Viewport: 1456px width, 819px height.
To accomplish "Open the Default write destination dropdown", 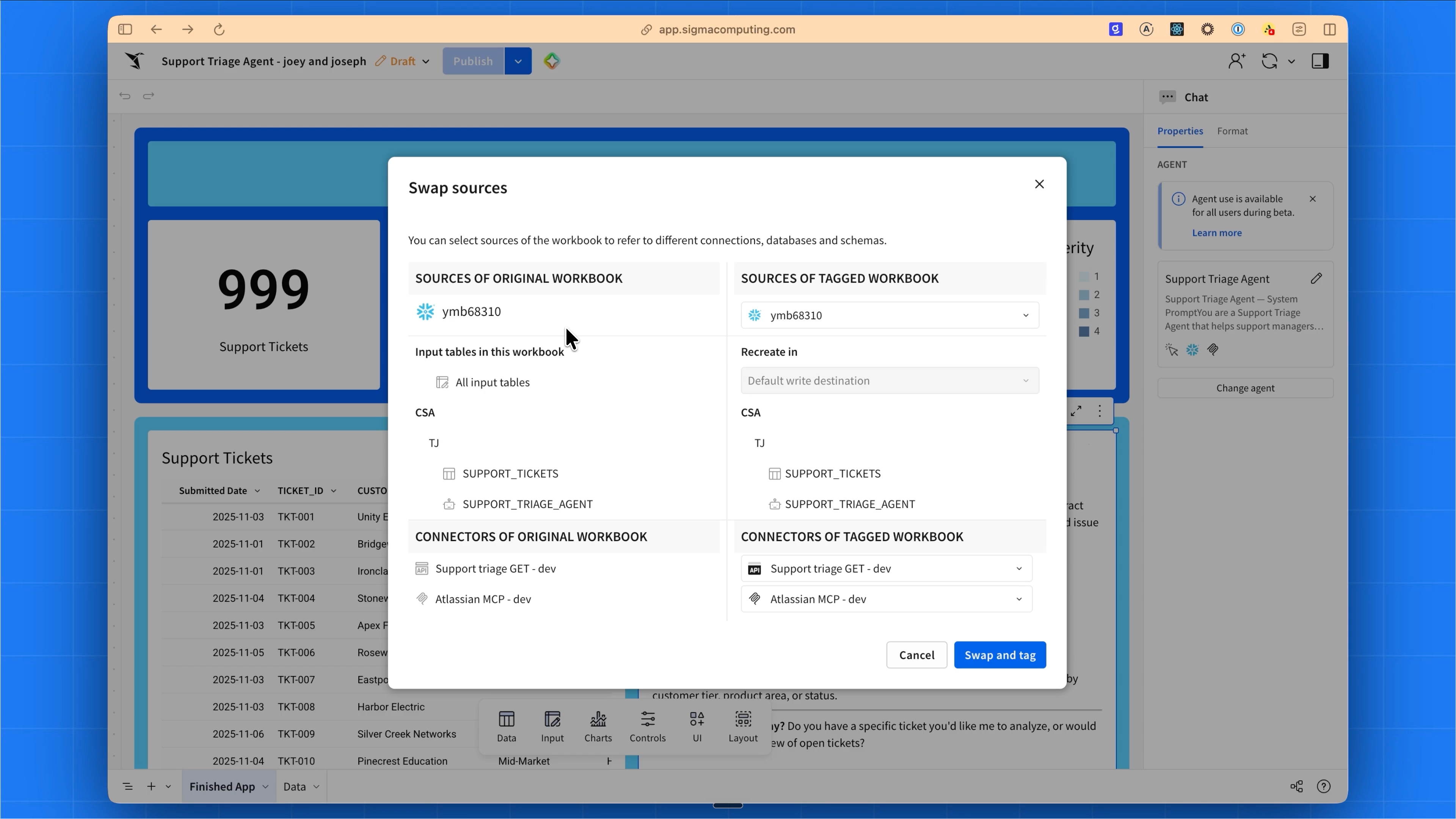I will pos(890,380).
